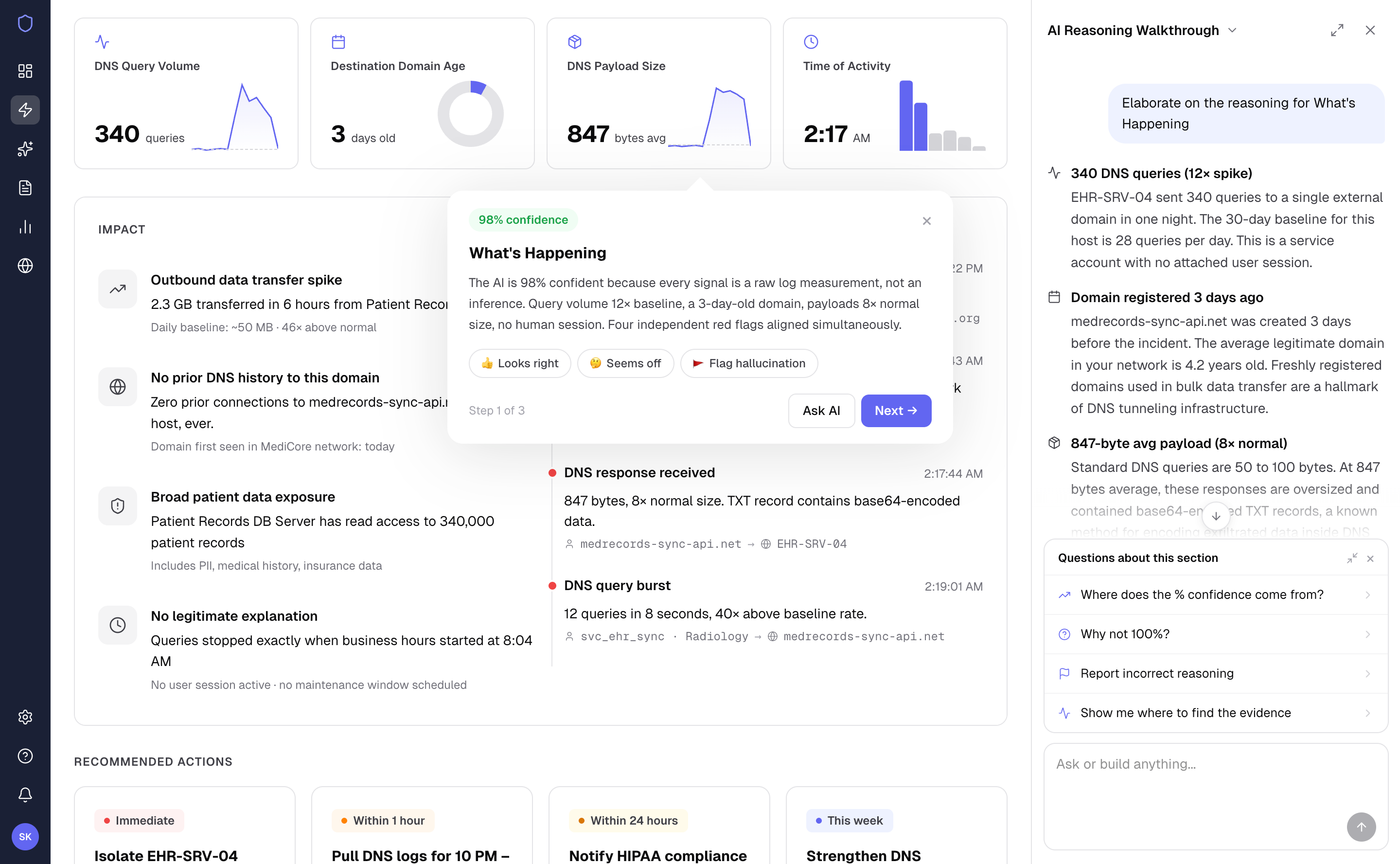Collapse the Questions about this section box
Screen dimensions: 1400x864
[x=1352, y=558]
